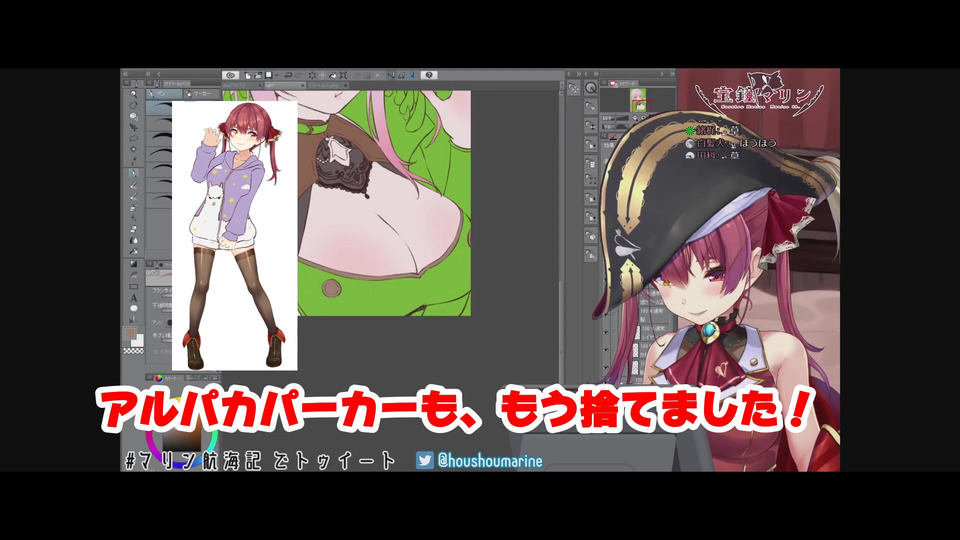This screenshot has height=540, width=960.
Task: Click the Undo arrow icon
Action: point(288,75)
